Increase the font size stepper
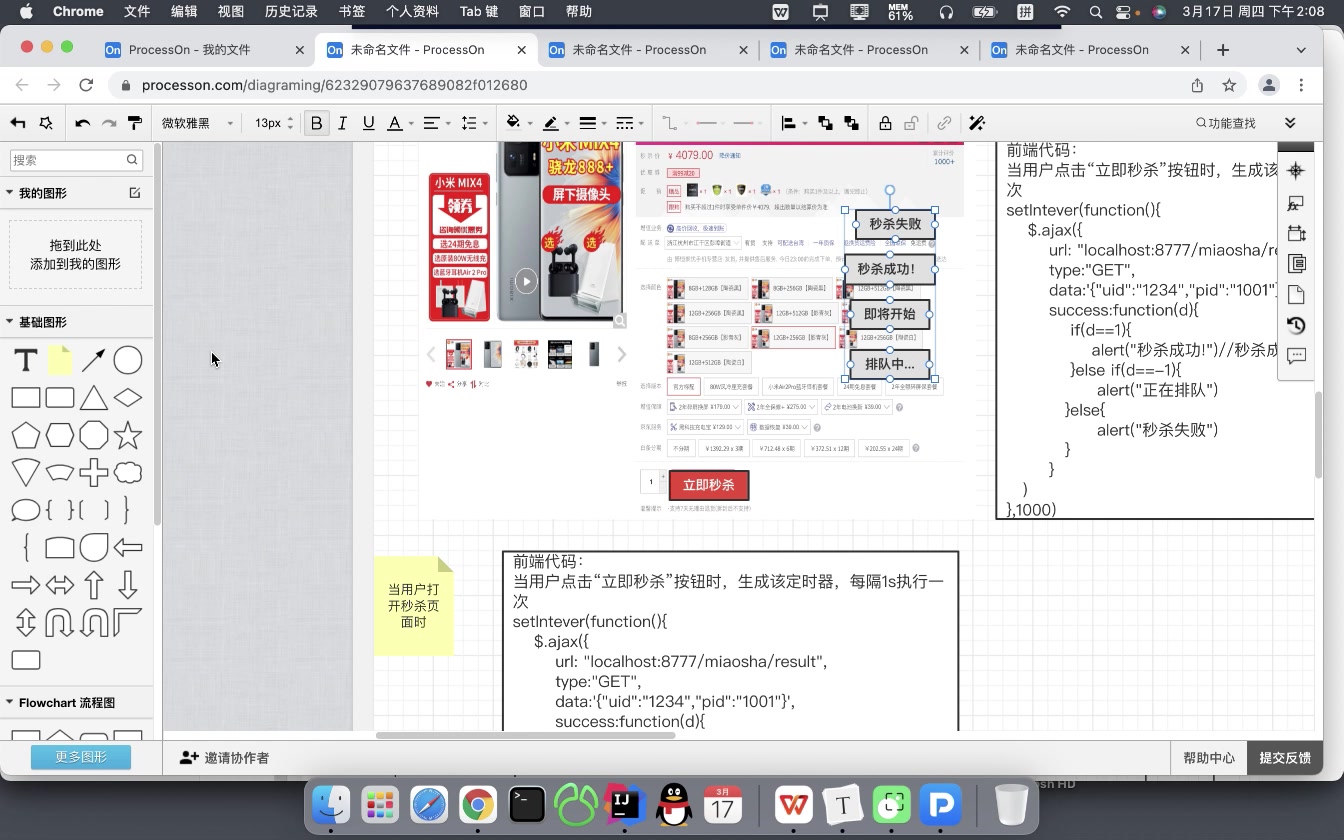 [x=290, y=119]
